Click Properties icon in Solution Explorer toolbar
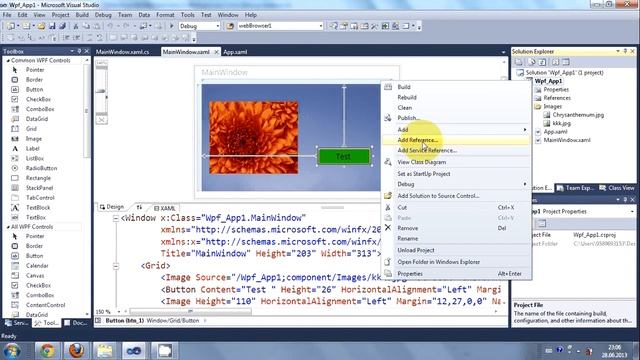640x360 pixels. 519,62
